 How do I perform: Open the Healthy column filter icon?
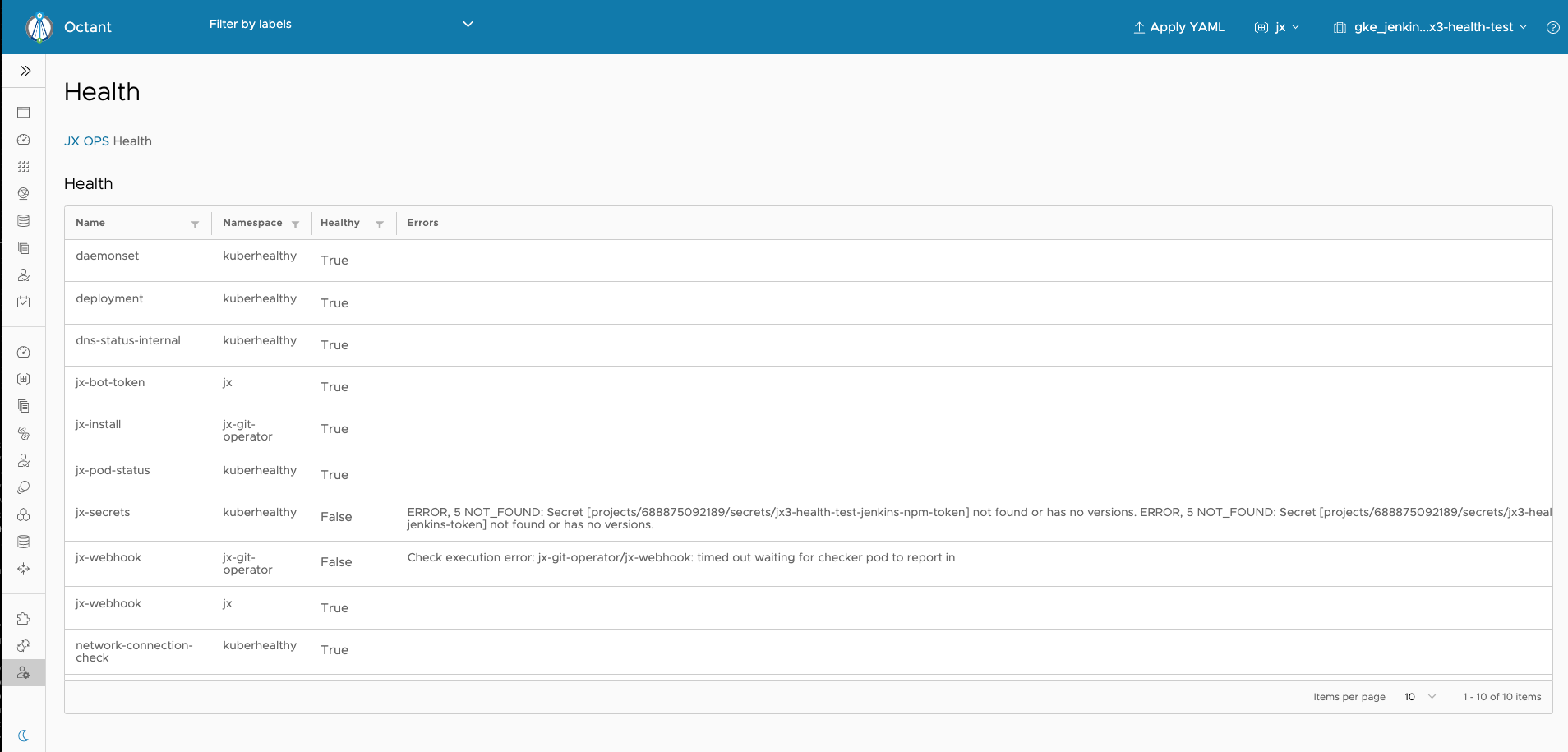(380, 224)
